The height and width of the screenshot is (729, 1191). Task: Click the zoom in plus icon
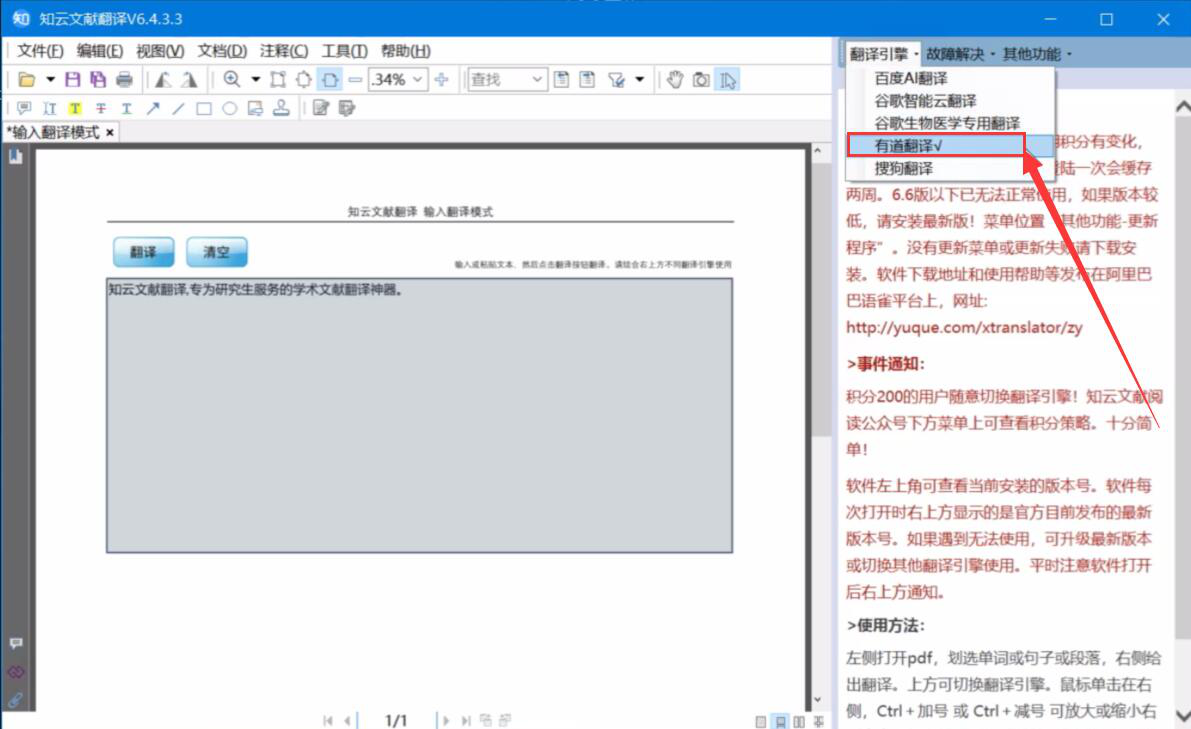point(441,80)
